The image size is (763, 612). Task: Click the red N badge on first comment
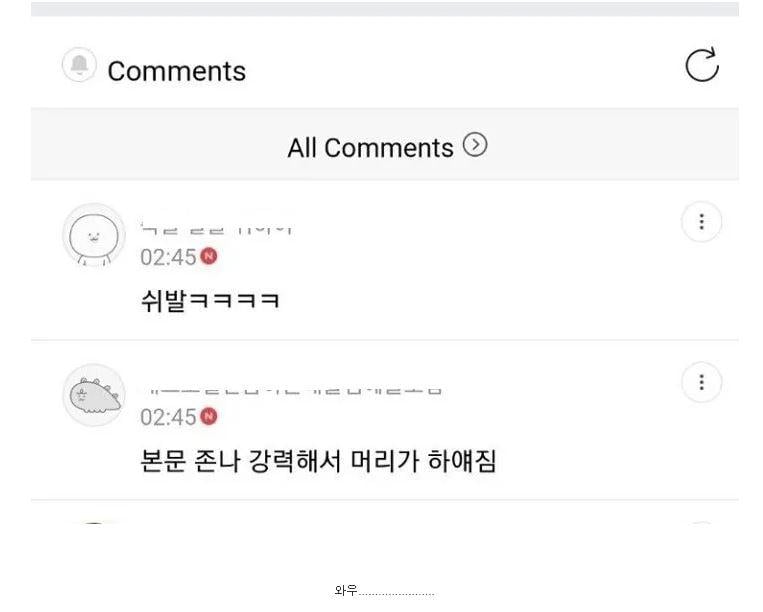pyautogui.click(x=209, y=256)
